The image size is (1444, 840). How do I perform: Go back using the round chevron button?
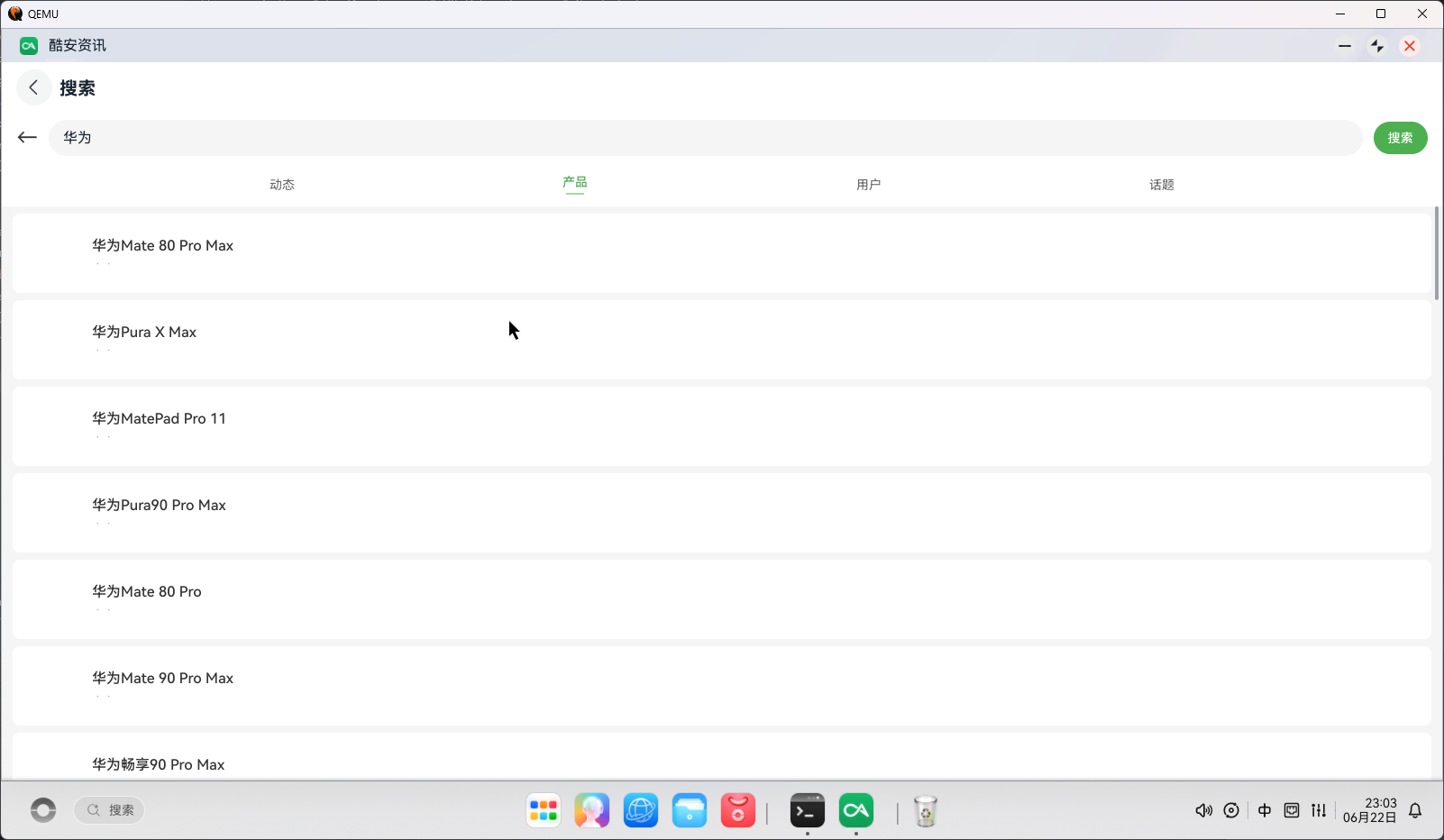(x=33, y=87)
